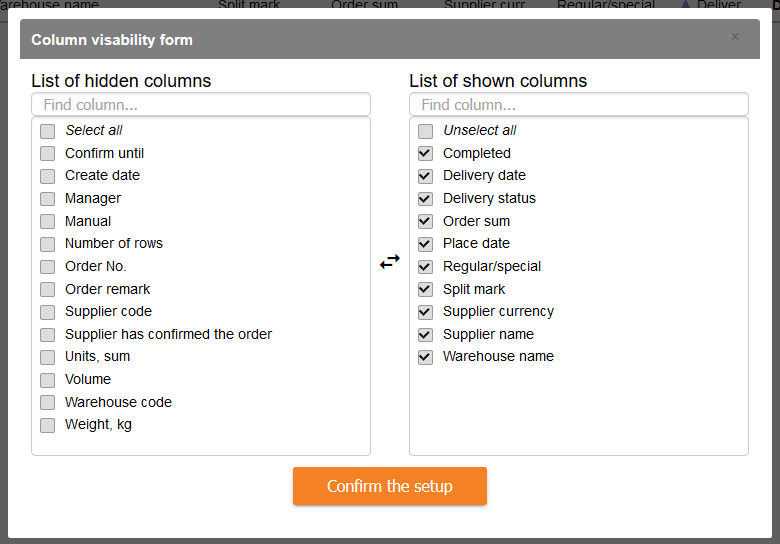Click the shown columns Find column field
The width and height of the screenshot is (780, 544).
click(578, 105)
